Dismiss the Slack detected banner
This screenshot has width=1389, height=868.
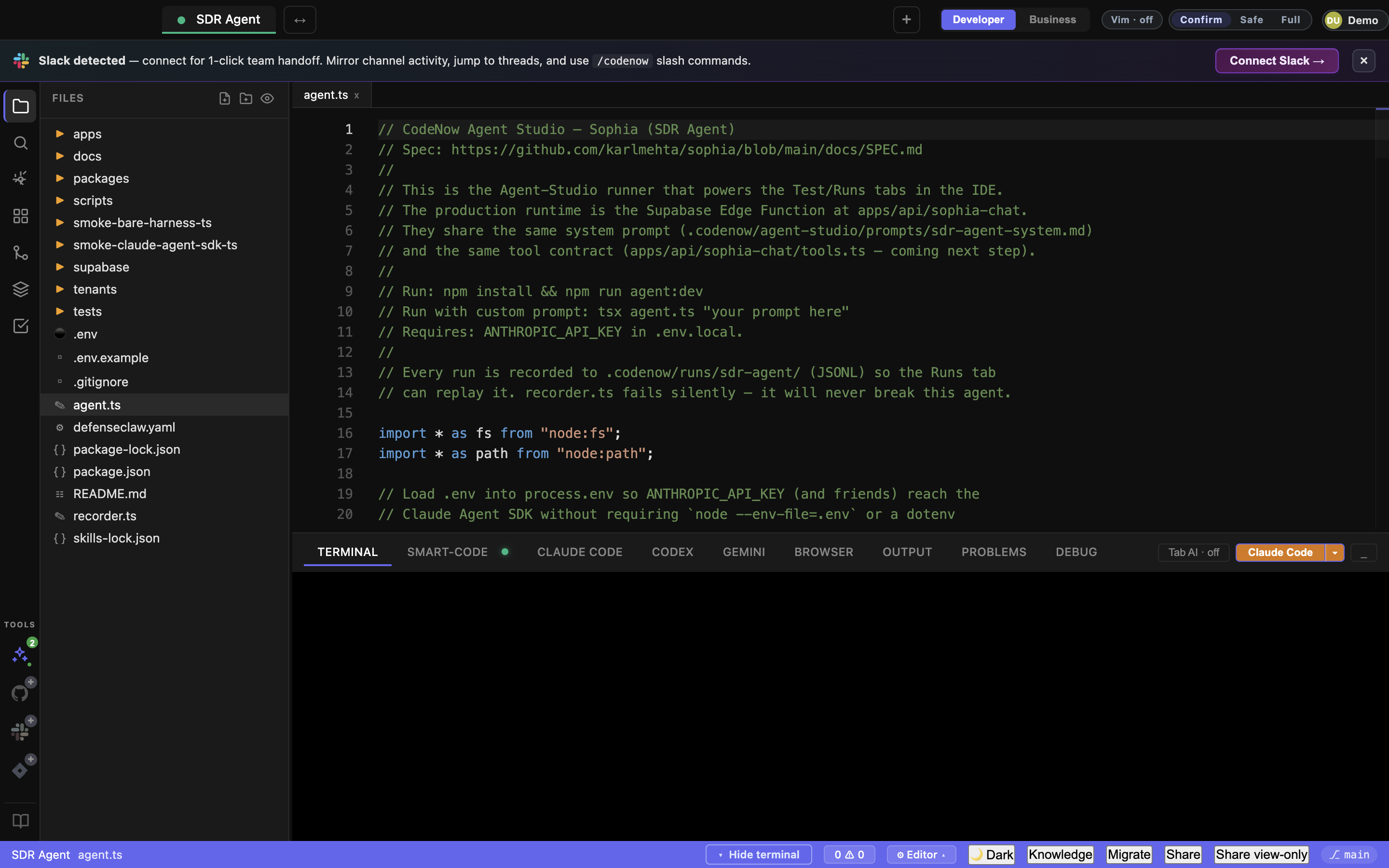1364,61
